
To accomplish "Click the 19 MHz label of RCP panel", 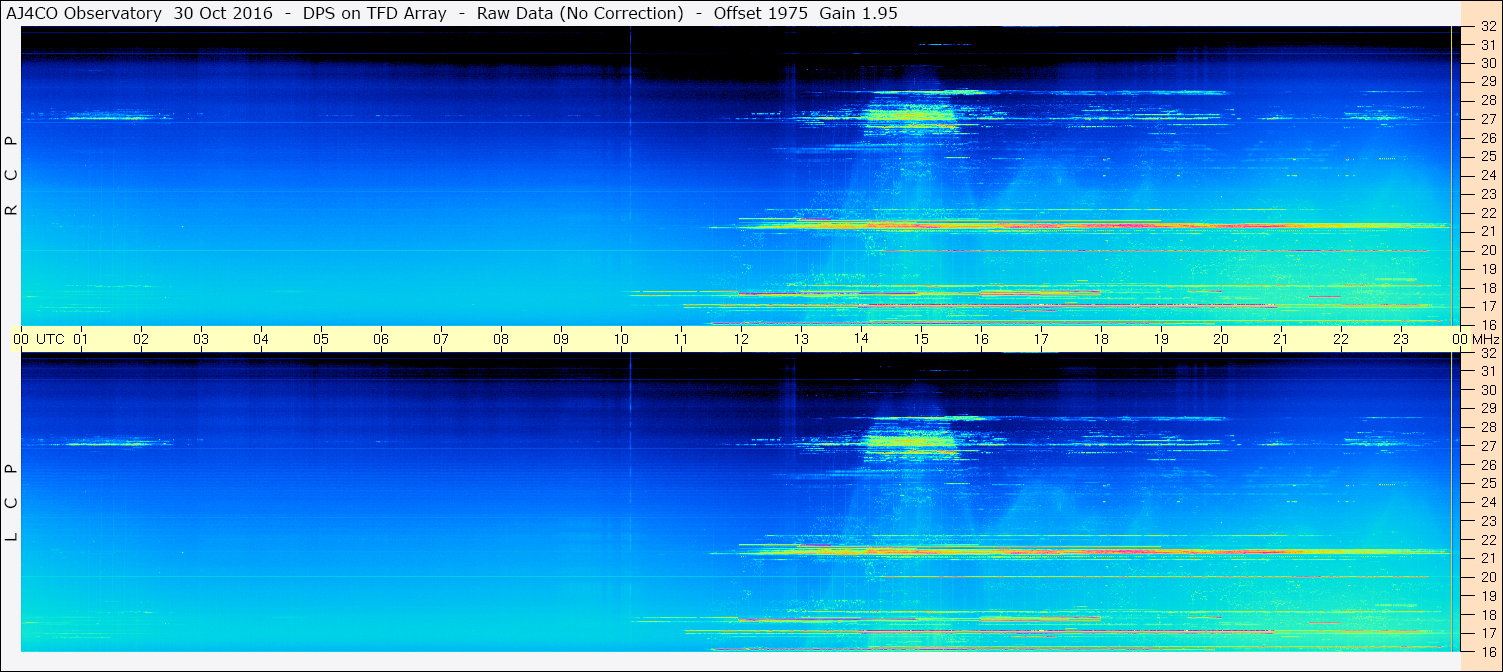I will [x=1487, y=269].
